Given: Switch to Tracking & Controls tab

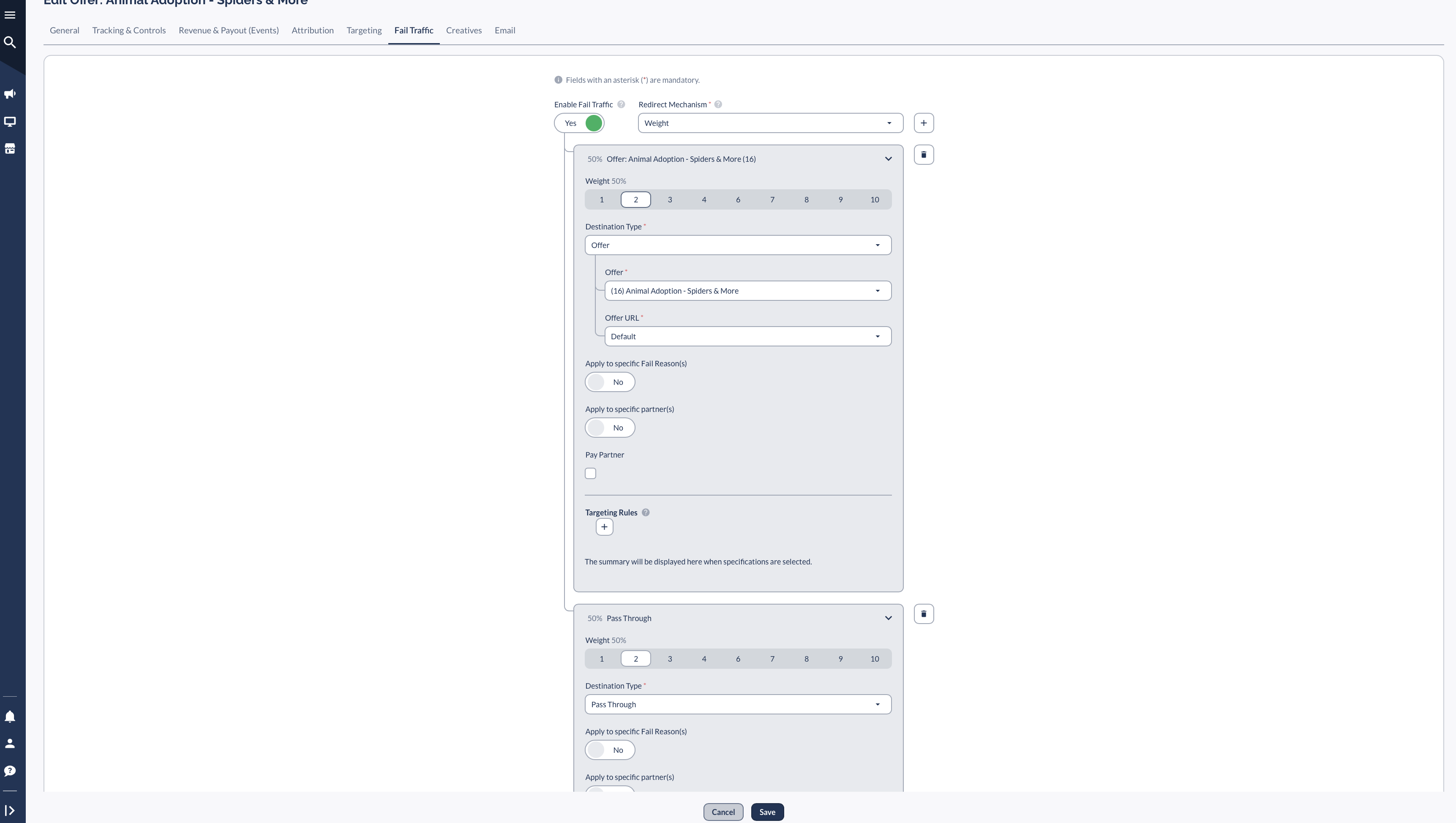Looking at the screenshot, I should 129,30.
